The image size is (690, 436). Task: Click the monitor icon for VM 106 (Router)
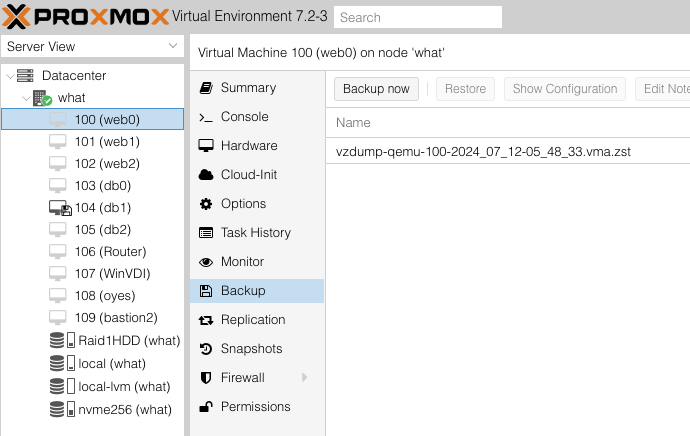(58, 252)
